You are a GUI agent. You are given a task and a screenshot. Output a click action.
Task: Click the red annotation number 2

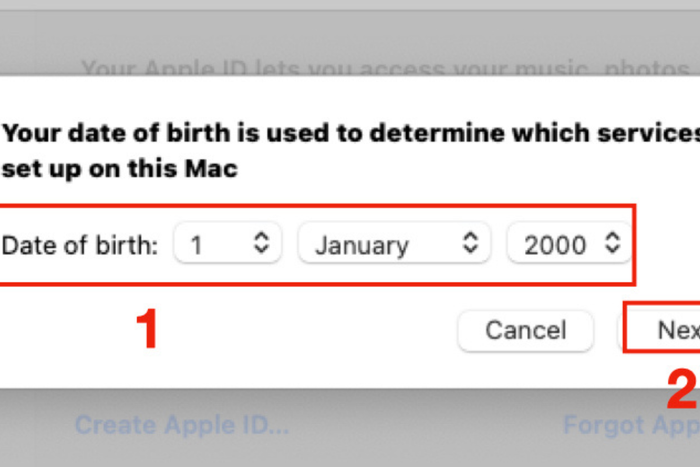click(x=682, y=388)
